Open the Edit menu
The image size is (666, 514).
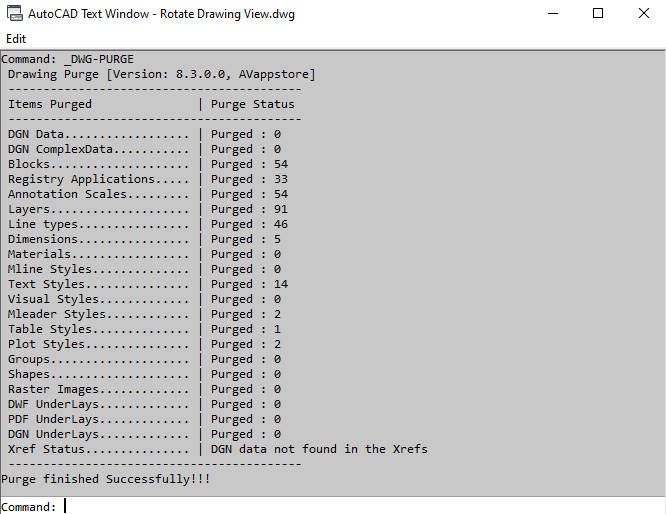coord(16,39)
